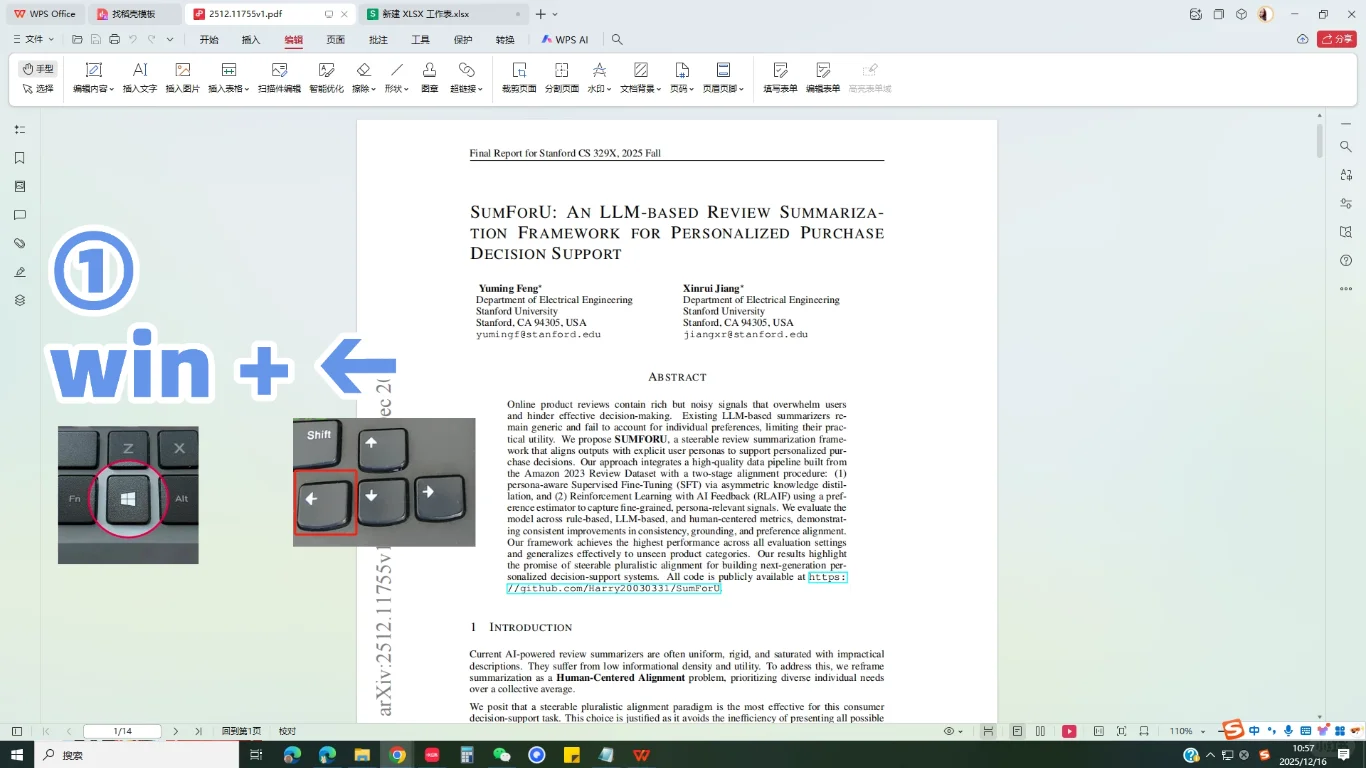Open the 110% zoom level dropdown
The width and height of the screenshot is (1366, 768).
1186,731
